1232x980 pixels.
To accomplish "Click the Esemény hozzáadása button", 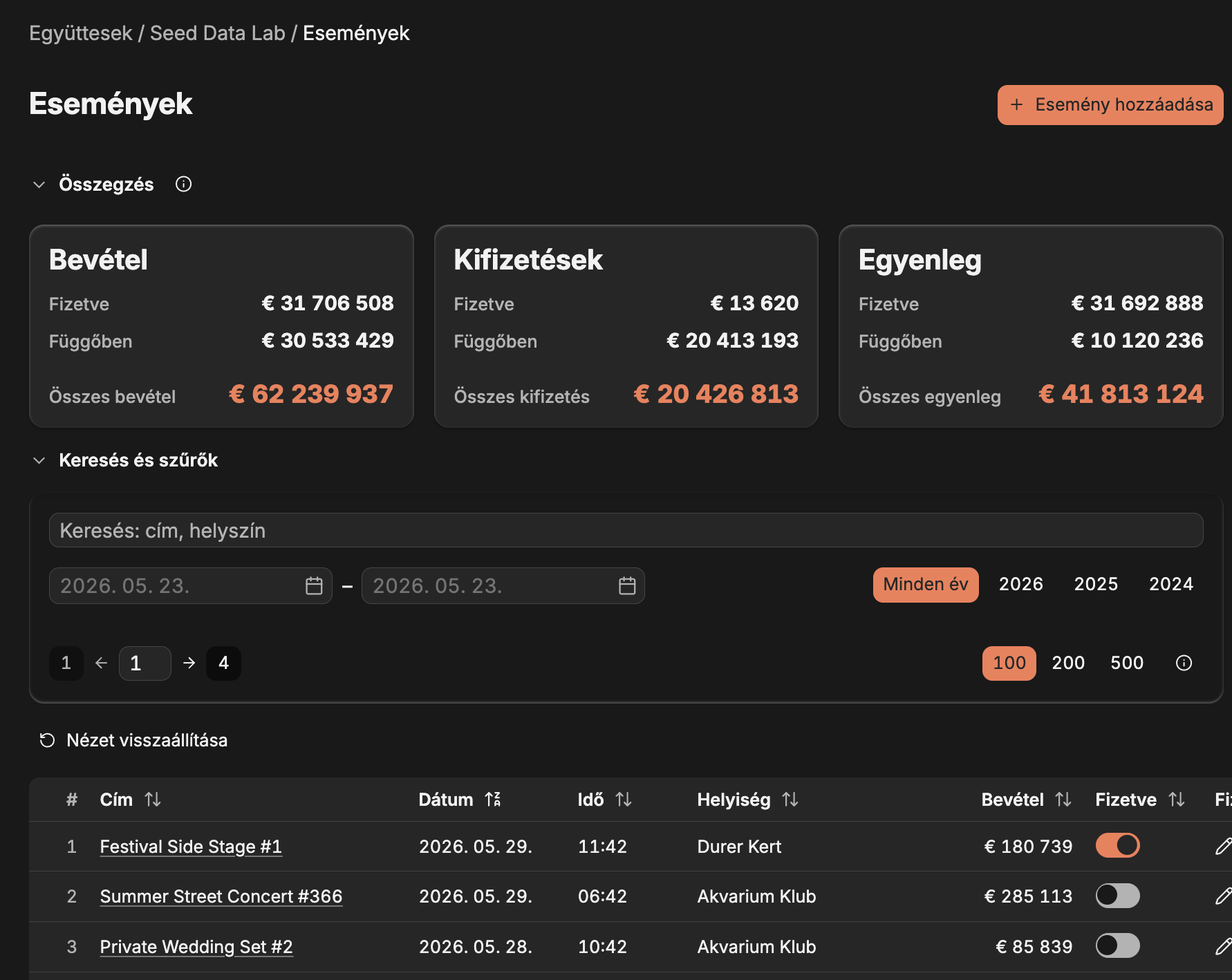I will (x=1110, y=105).
